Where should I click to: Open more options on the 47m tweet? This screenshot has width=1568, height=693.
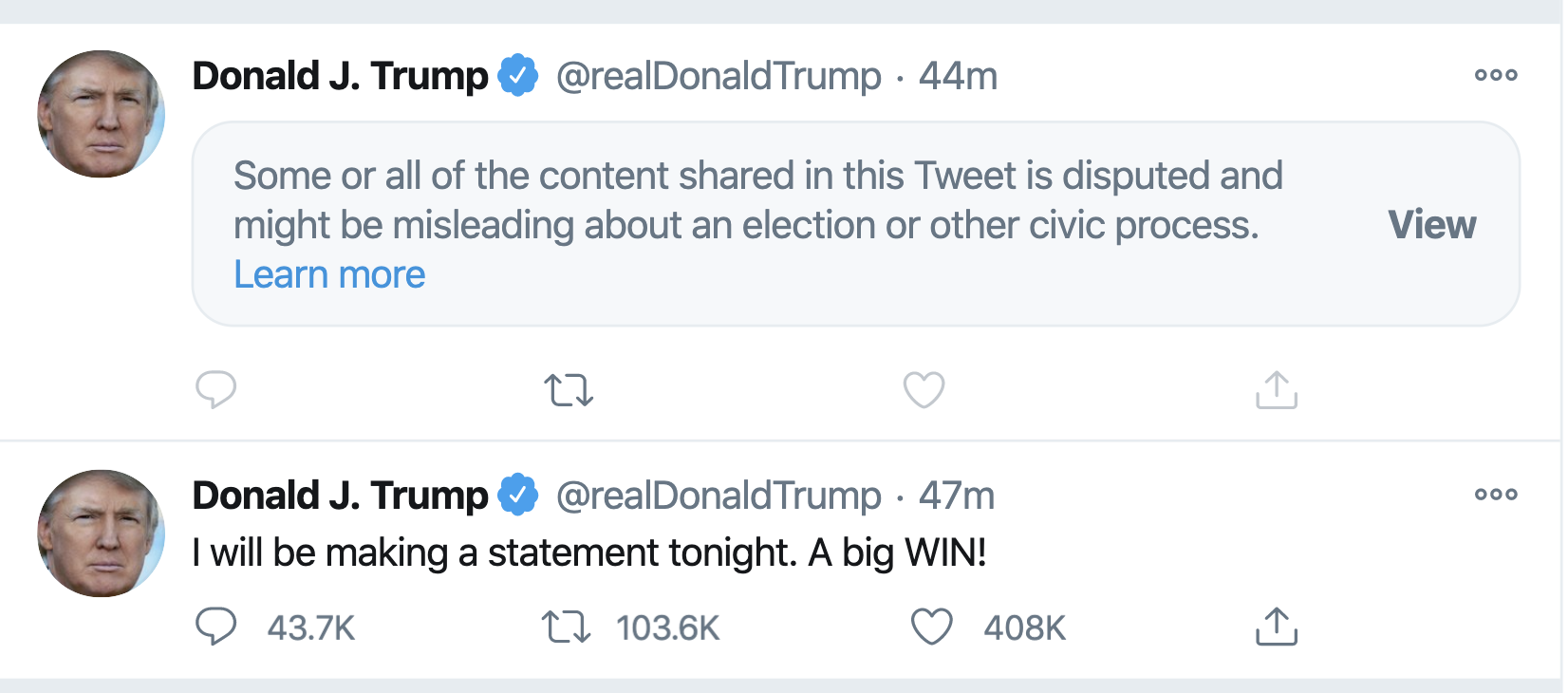[x=1496, y=494]
